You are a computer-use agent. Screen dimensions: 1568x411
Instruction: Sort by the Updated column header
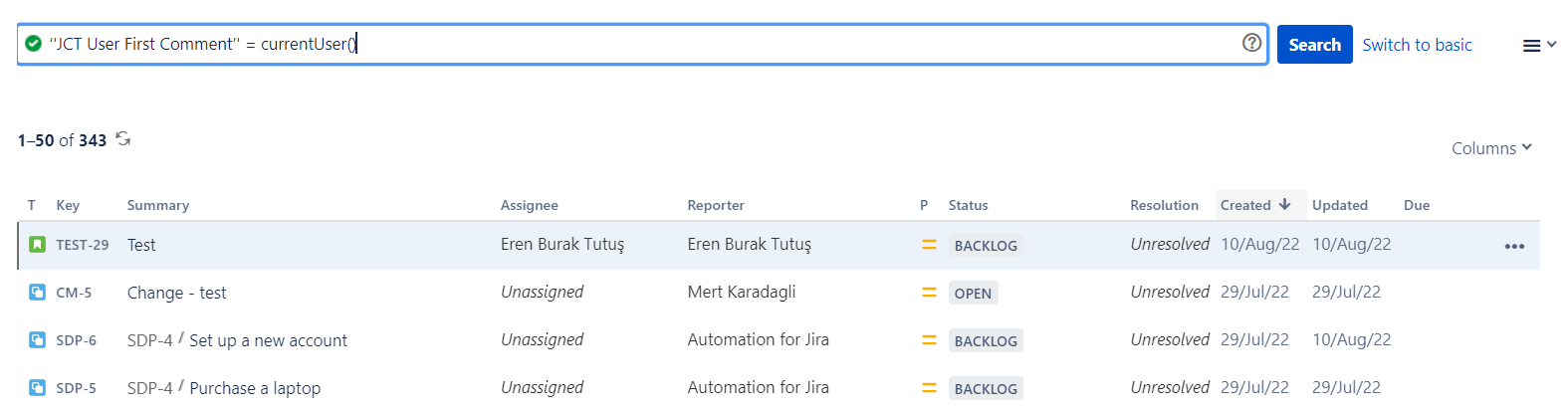point(1340,205)
